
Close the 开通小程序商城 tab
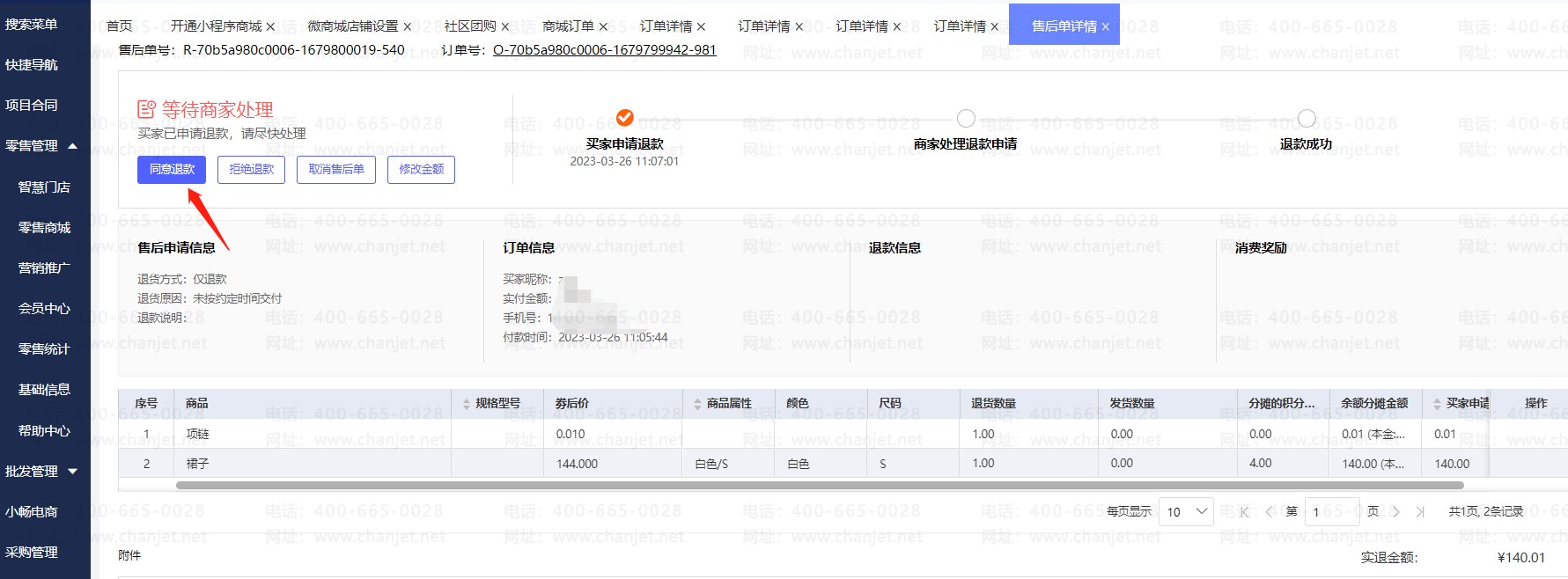tap(270, 27)
